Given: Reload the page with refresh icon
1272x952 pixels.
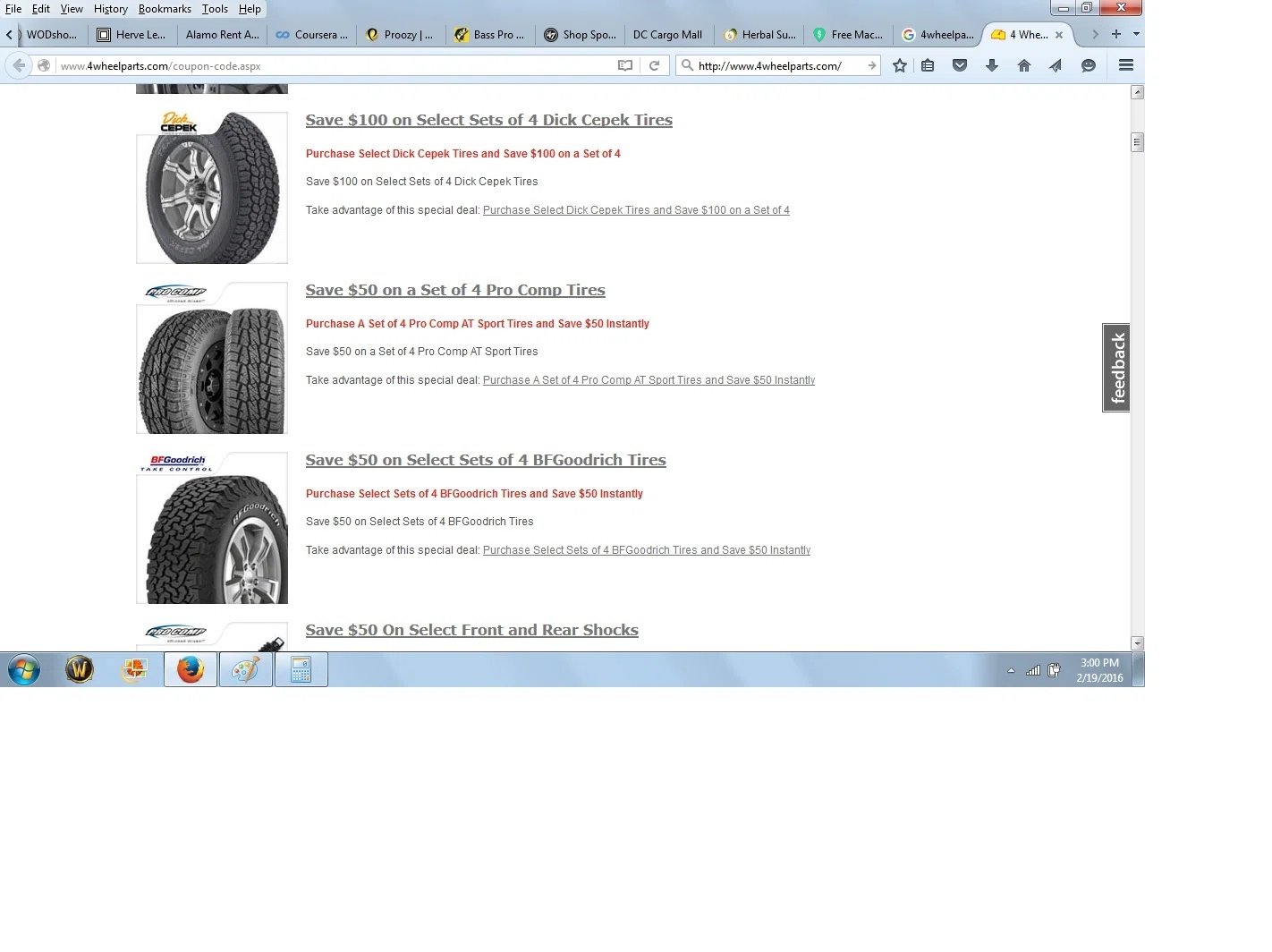Looking at the screenshot, I should point(655,65).
